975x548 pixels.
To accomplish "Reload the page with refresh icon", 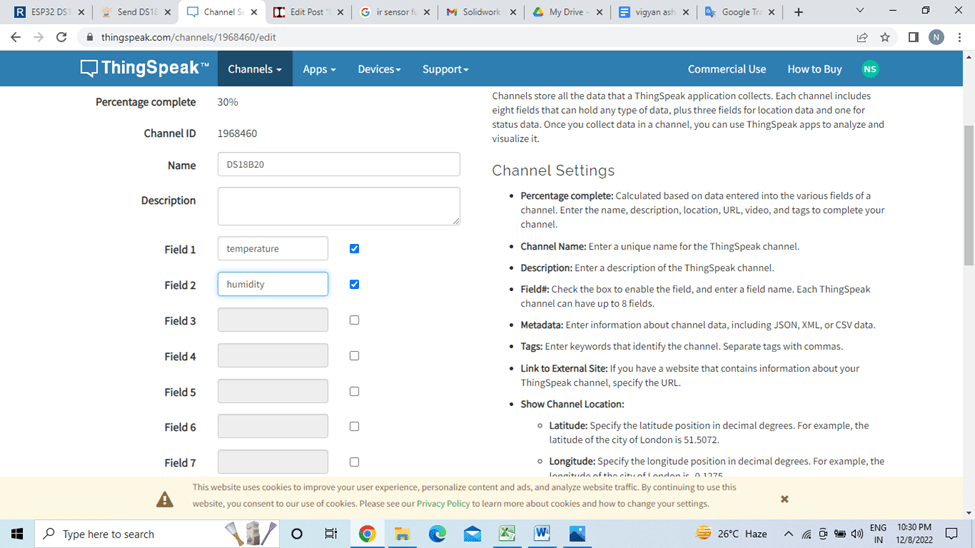I will pyautogui.click(x=61, y=37).
